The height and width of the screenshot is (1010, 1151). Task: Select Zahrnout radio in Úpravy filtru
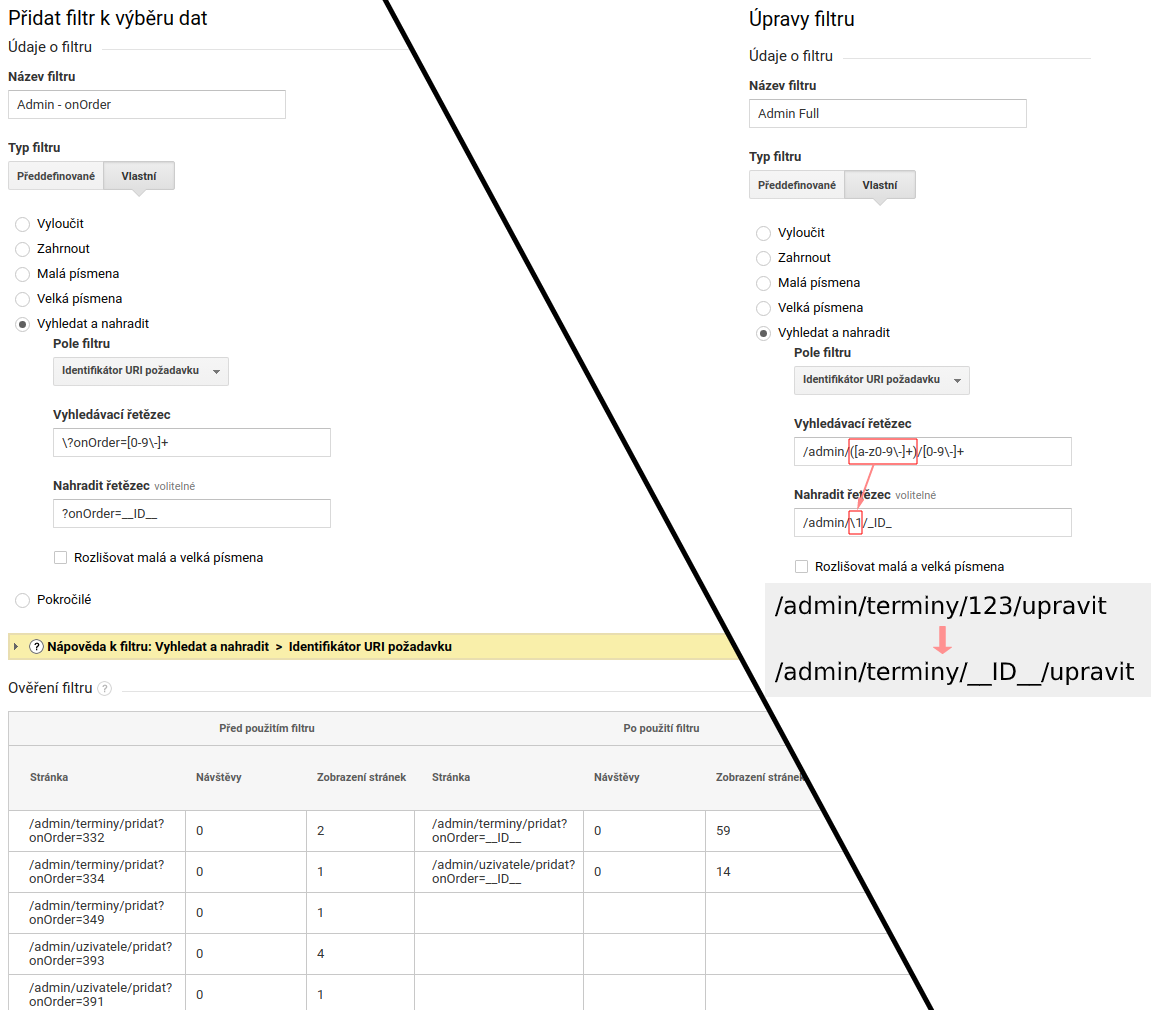763,258
